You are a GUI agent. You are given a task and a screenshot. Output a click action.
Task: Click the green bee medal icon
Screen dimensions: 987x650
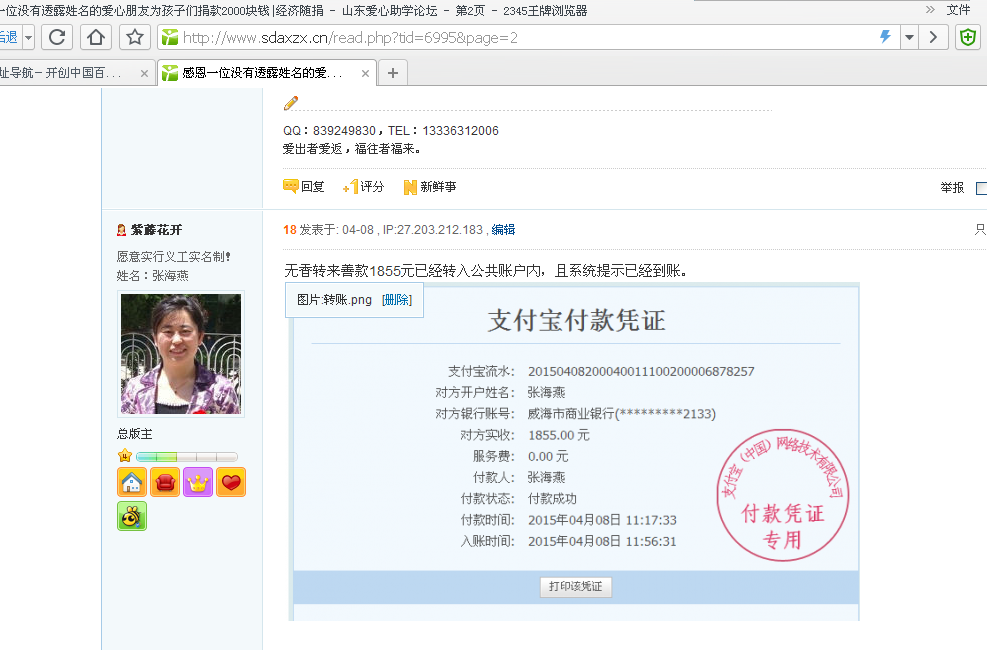coord(132,516)
